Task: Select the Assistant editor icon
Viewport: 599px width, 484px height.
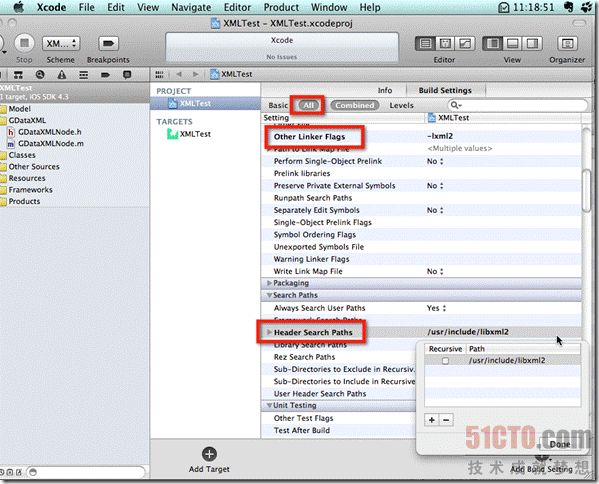Action: [445, 44]
